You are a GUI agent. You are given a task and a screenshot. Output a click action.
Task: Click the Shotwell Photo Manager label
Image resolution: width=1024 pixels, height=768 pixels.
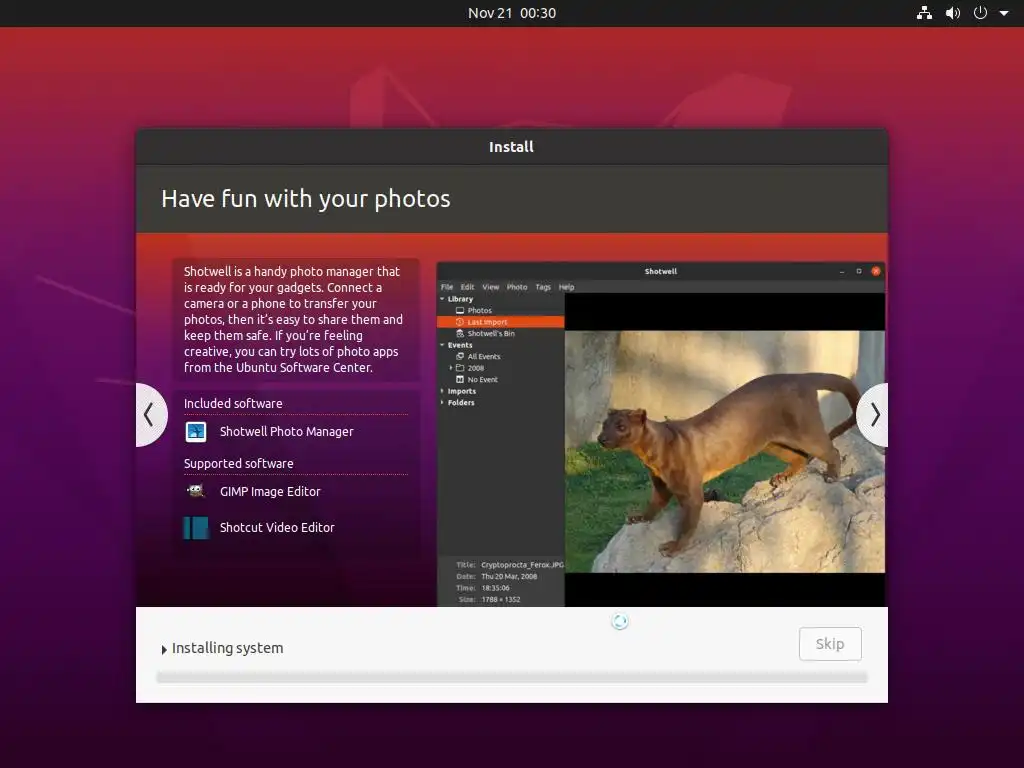coord(287,432)
